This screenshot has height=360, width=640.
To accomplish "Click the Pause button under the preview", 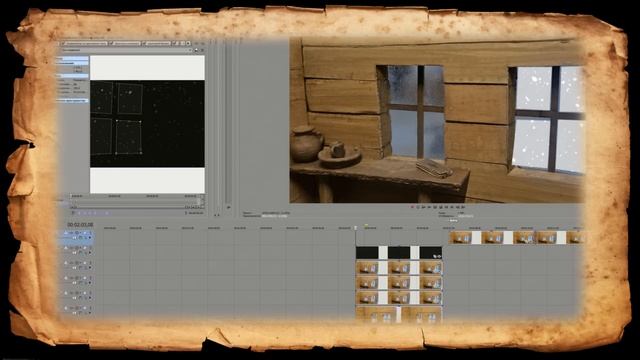I will point(435,207).
